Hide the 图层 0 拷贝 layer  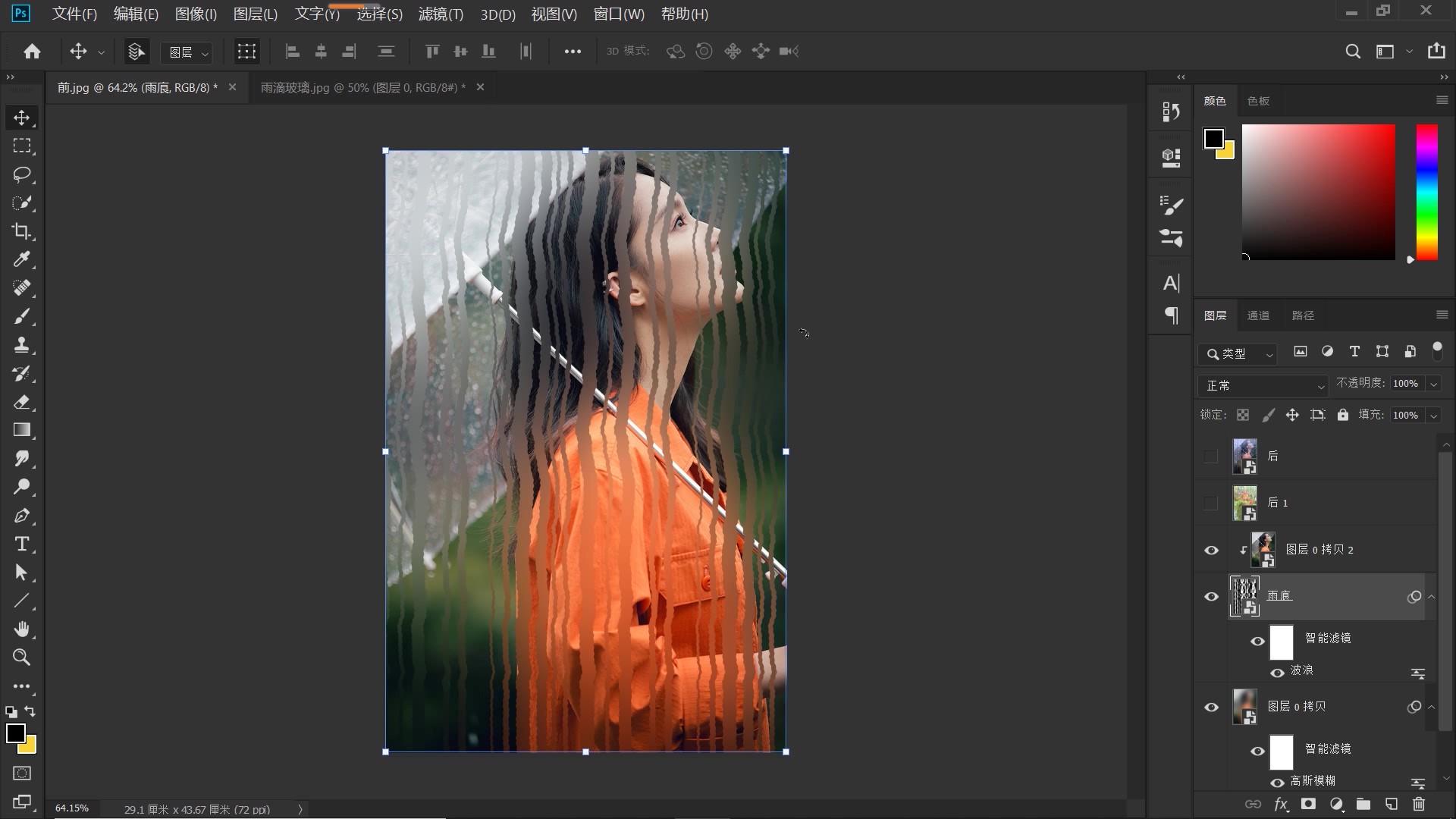pyautogui.click(x=1211, y=708)
